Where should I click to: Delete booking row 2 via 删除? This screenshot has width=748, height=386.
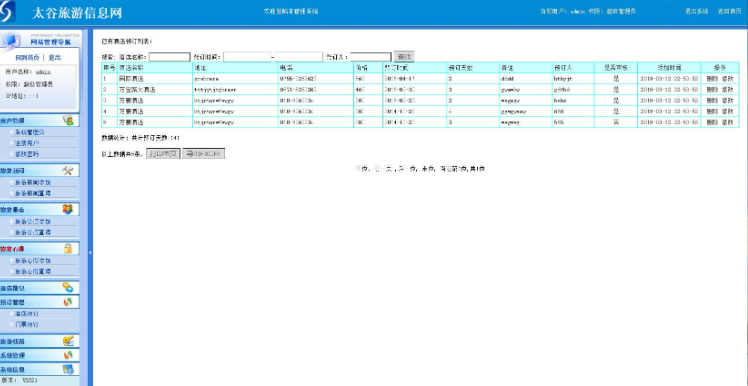point(712,90)
